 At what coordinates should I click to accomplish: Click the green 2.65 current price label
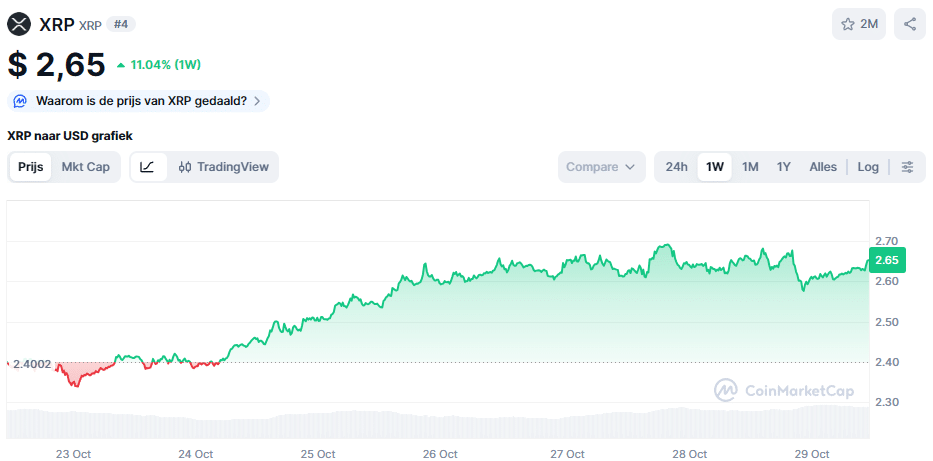pyautogui.click(x=887, y=260)
